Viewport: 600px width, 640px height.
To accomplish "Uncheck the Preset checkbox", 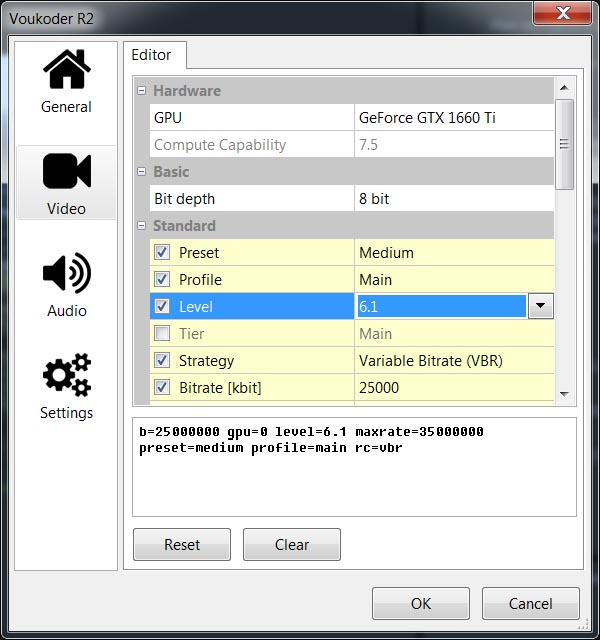I will pyautogui.click(x=162, y=252).
